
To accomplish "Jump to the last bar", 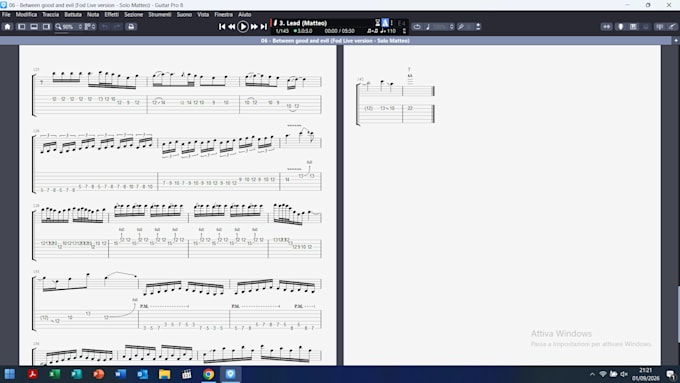I will point(264,26).
